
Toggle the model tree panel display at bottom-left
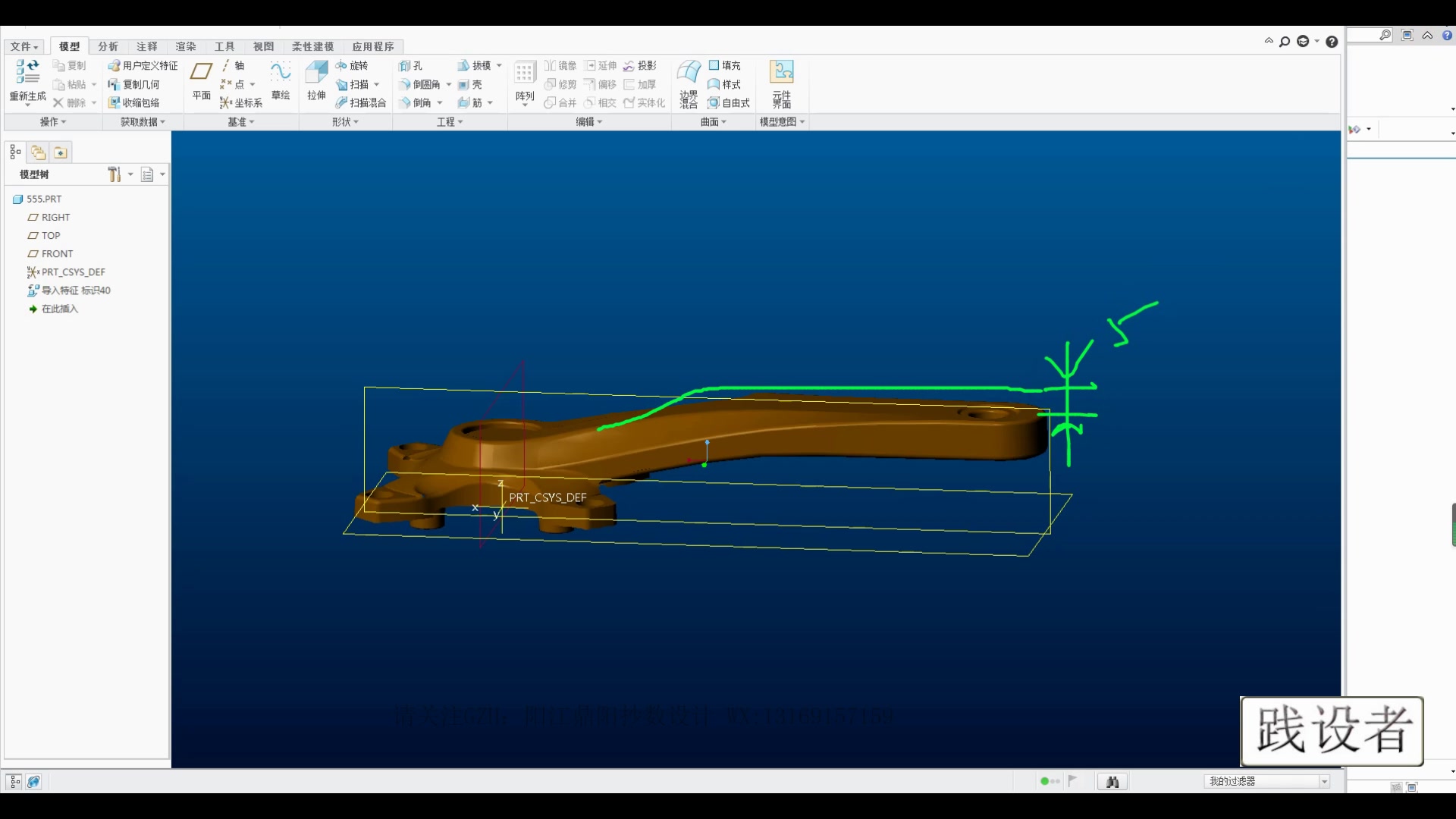14,781
